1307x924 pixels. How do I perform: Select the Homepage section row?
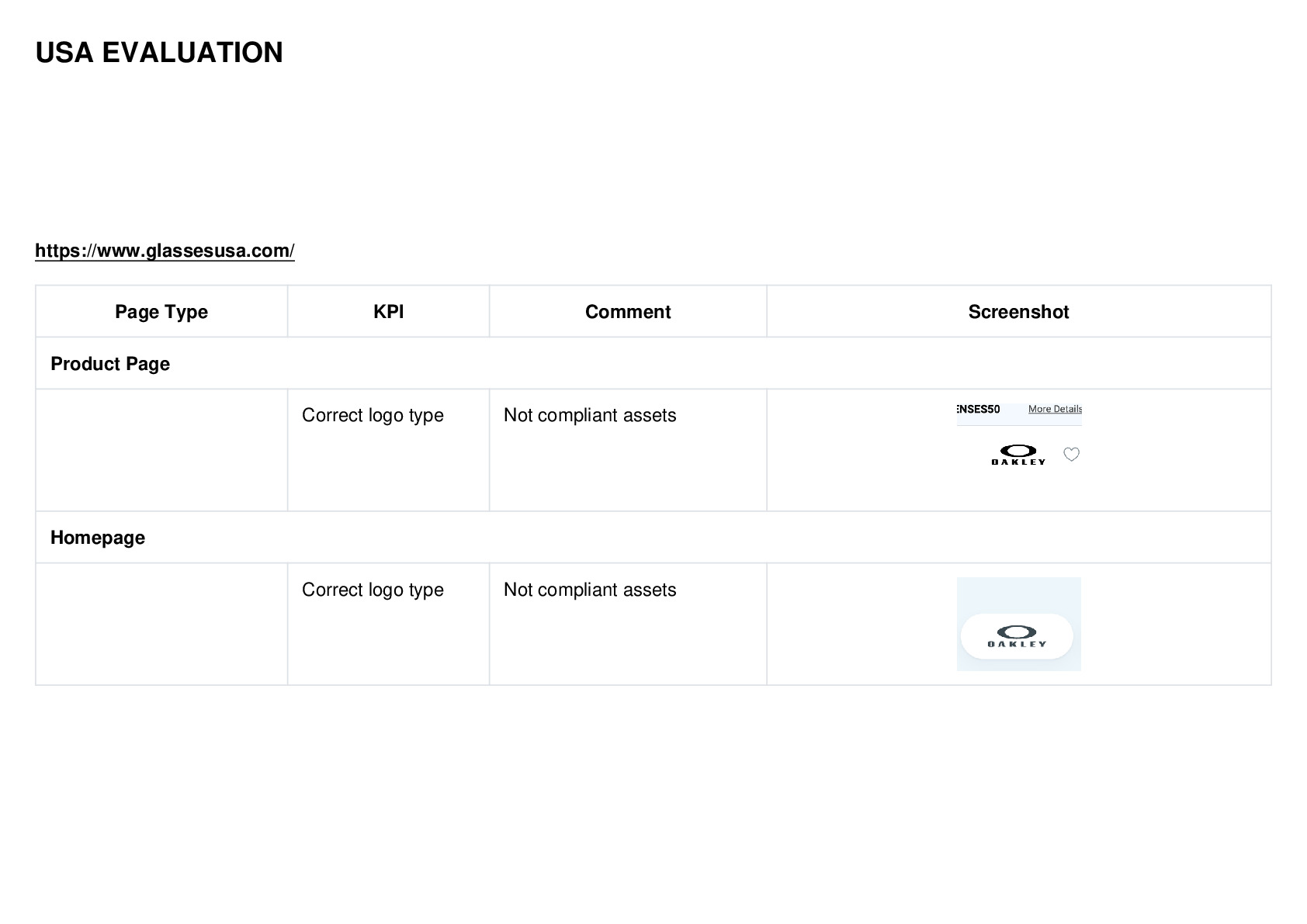click(653, 538)
